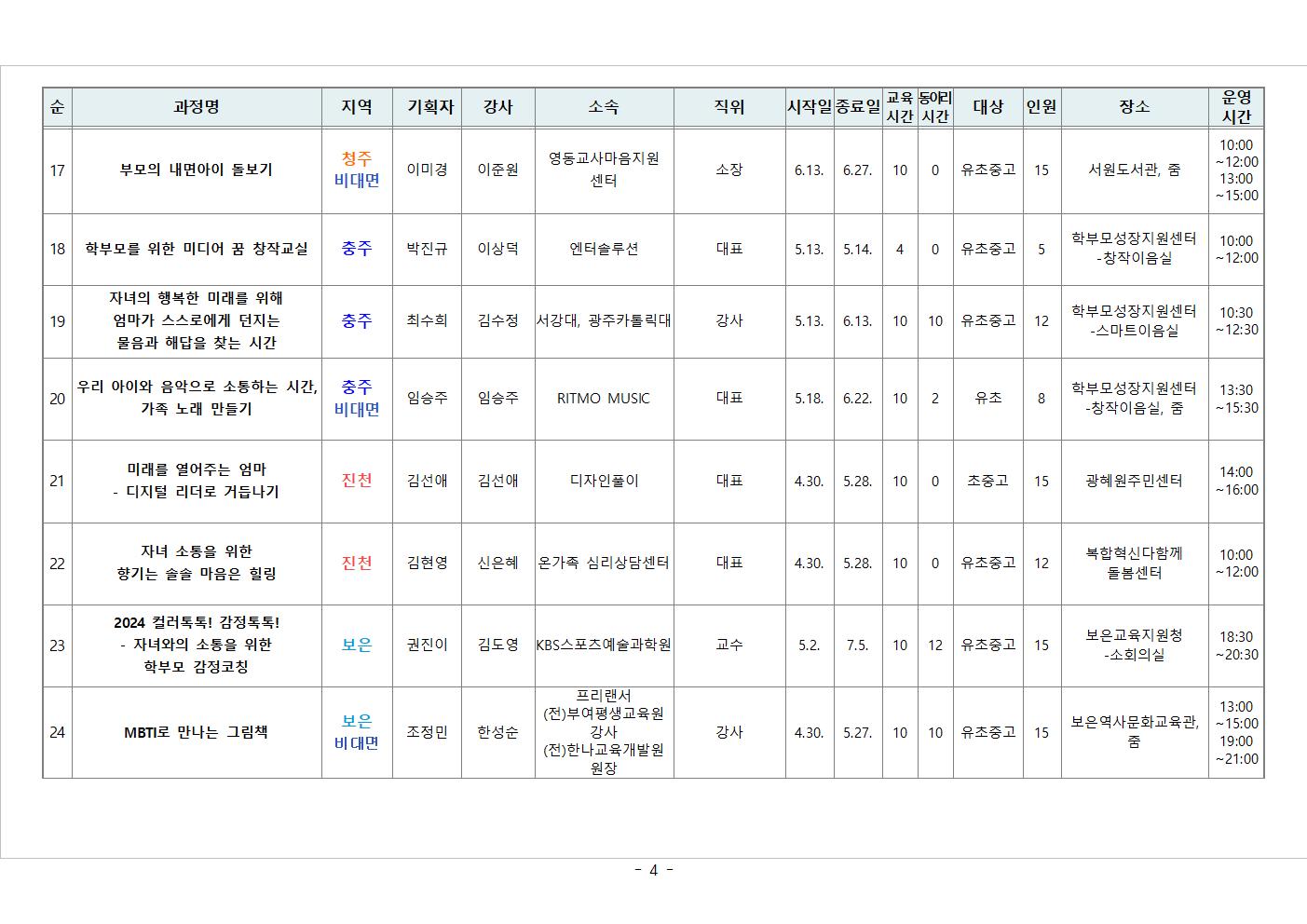Select course name '부모의 내면아이 돌보기'
Viewport: 1307px width, 924px height.
(197, 170)
